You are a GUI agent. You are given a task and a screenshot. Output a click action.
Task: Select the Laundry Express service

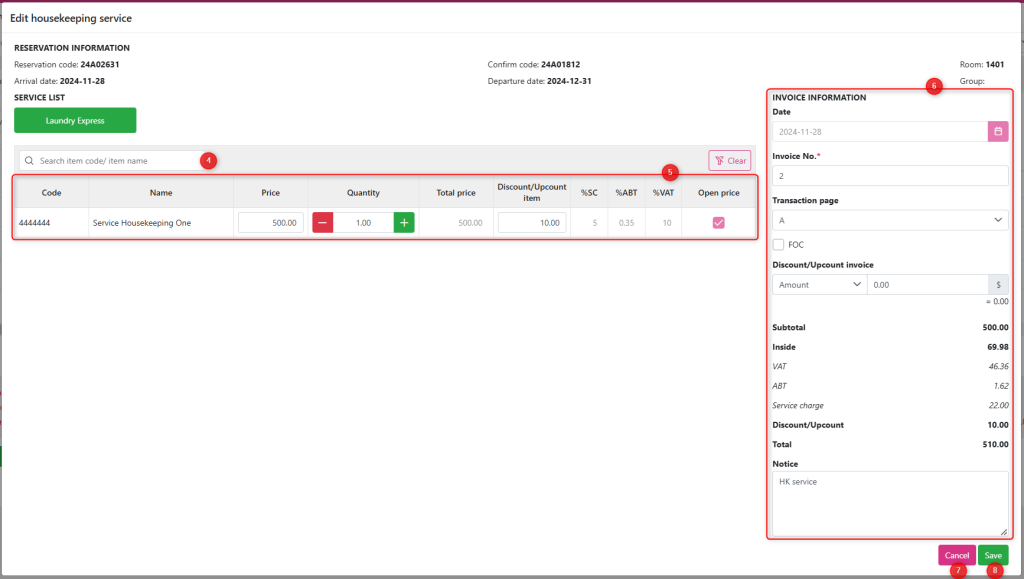(75, 121)
